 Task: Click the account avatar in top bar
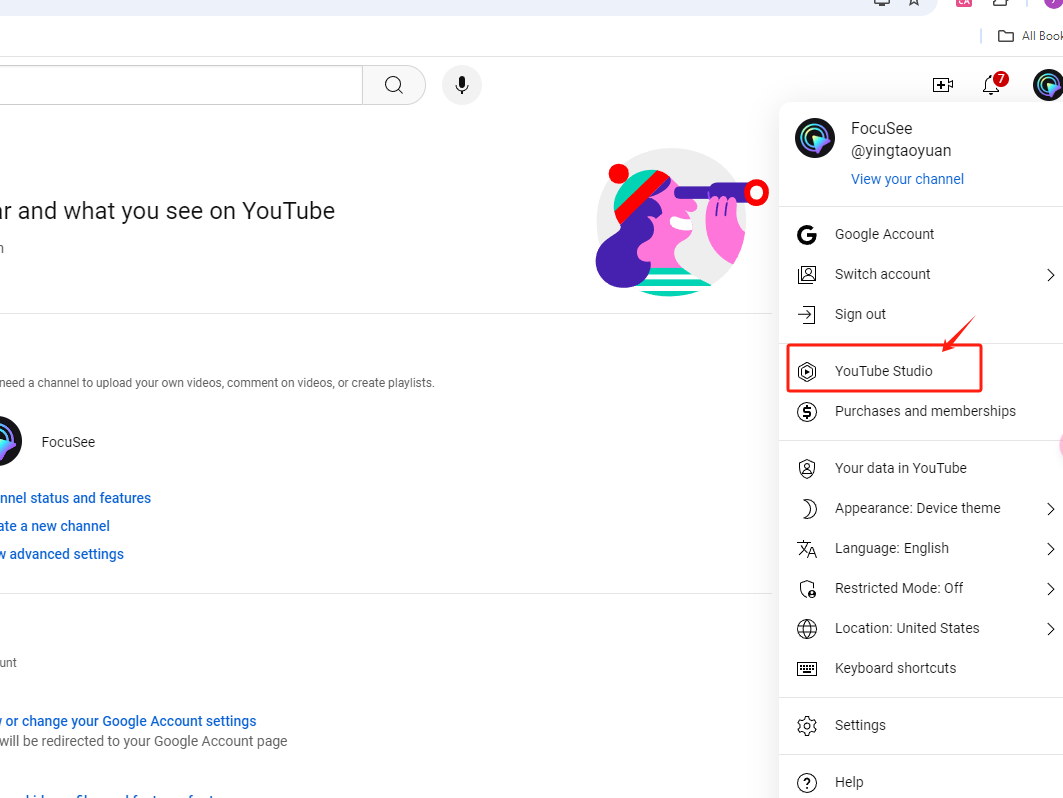(x=1047, y=85)
